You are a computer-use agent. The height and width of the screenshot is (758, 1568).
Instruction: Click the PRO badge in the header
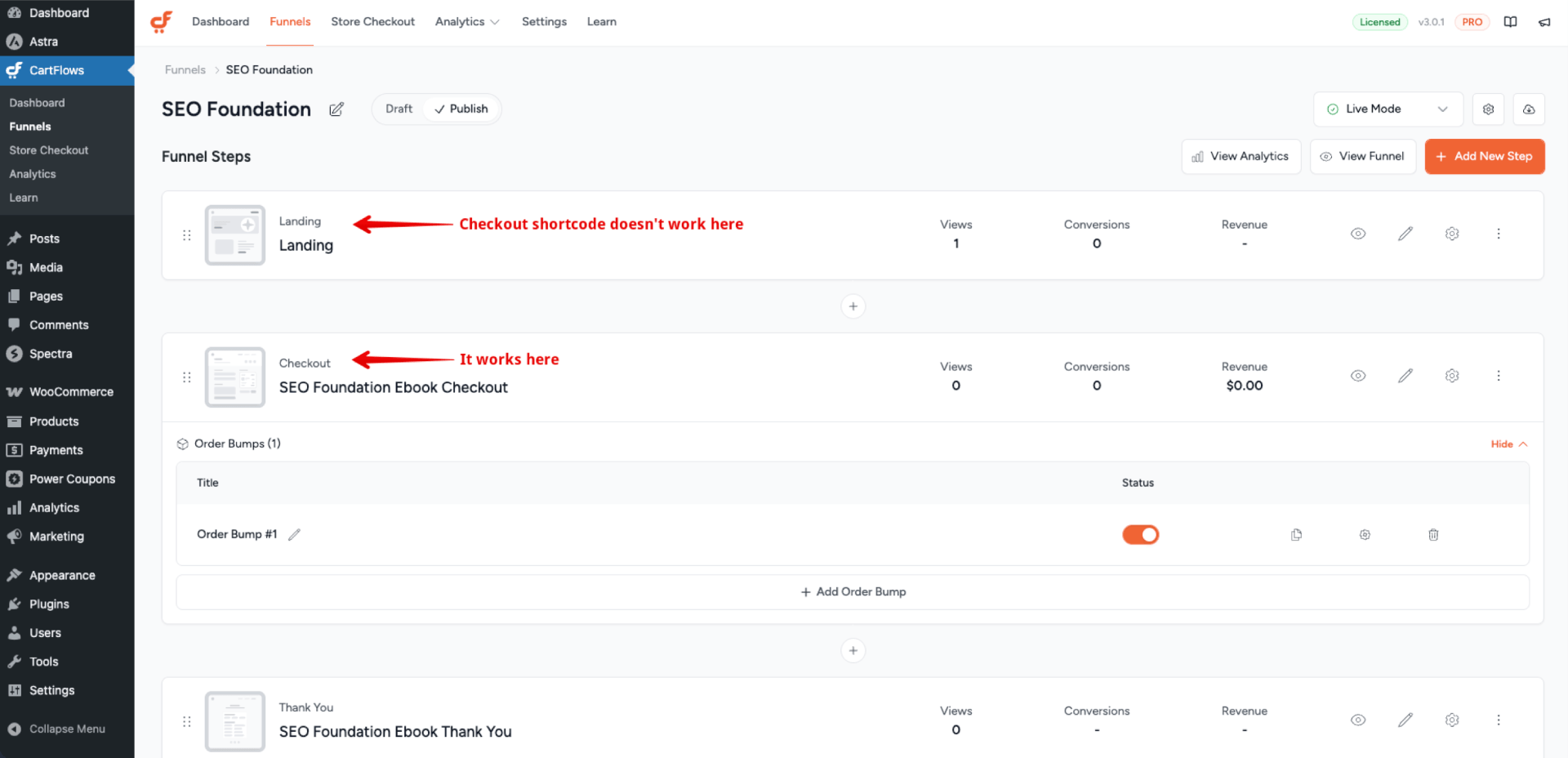[x=1472, y=22]
